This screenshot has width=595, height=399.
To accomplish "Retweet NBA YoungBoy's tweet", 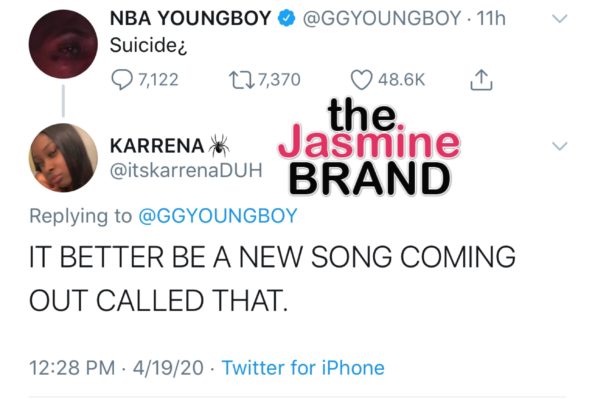I will (x=242, y=80).
